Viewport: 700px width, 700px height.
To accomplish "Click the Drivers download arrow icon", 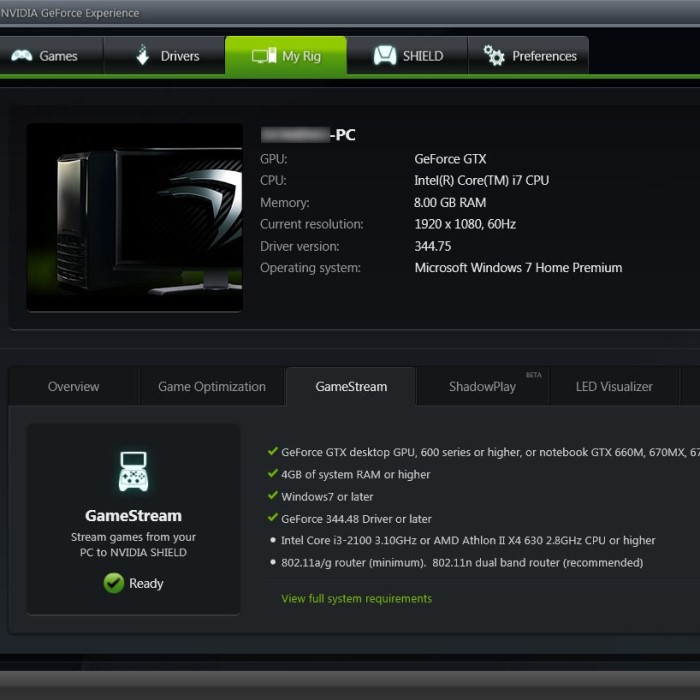I will coord(143,55).
